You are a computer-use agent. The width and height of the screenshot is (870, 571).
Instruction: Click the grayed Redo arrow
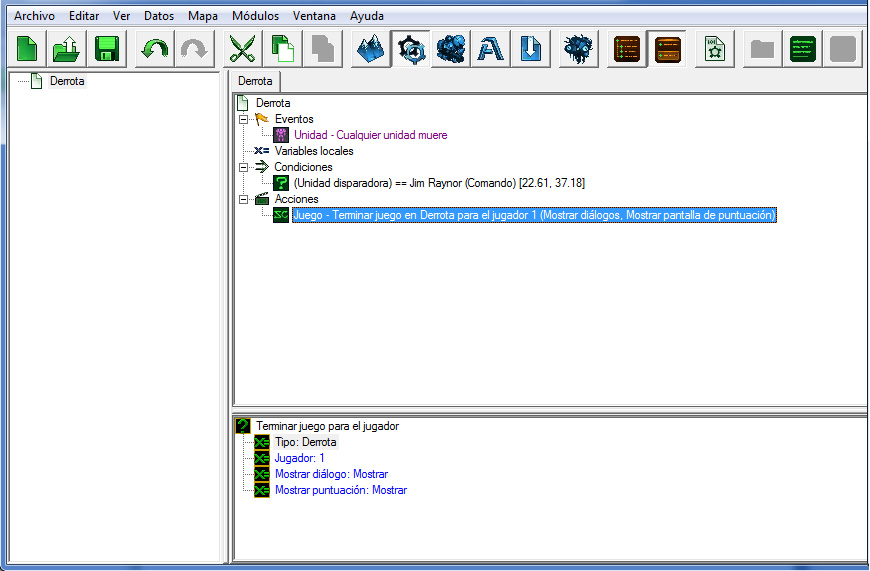pos(194,49)
